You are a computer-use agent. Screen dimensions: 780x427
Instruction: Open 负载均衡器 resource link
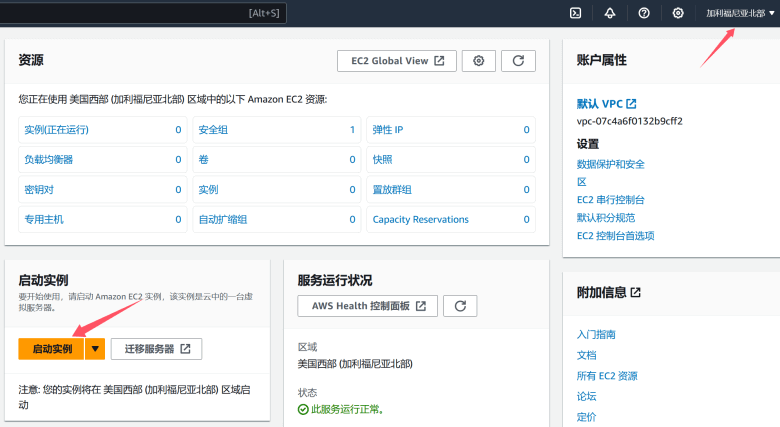(x=49, y=160)
